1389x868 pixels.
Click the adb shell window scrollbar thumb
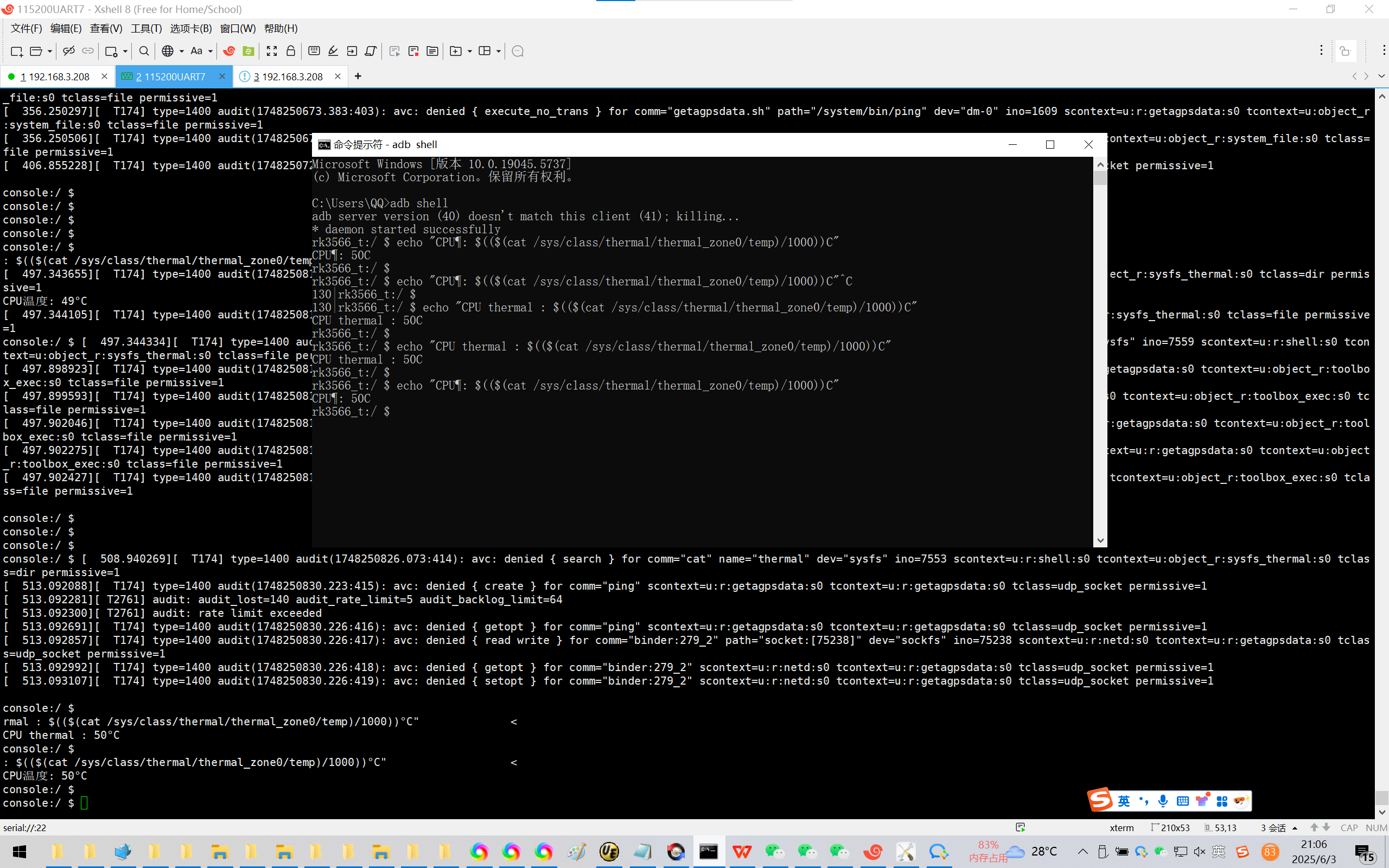(x=1100, y=178)
